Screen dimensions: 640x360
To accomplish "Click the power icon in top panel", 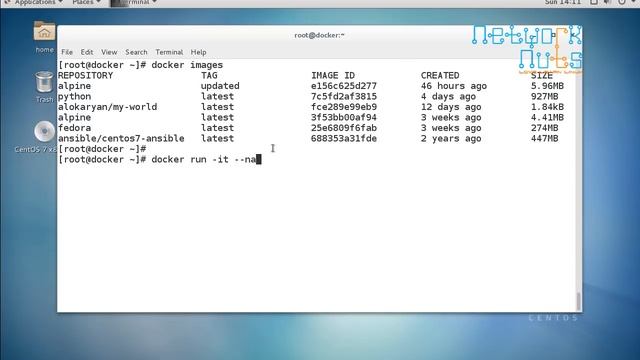I will tap(622, 2).
